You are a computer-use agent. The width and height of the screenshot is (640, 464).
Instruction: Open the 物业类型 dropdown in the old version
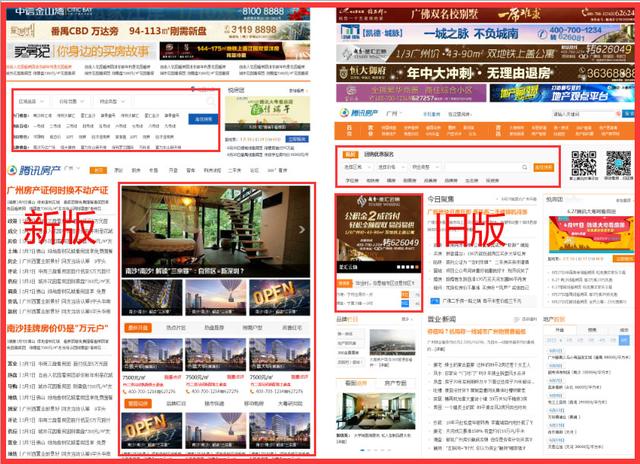point(425,167)
